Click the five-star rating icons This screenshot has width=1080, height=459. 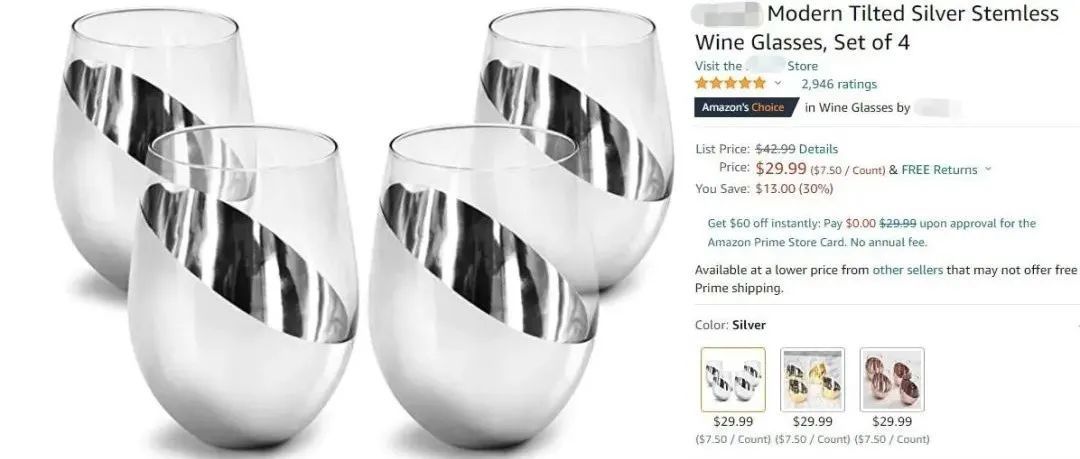730,83
